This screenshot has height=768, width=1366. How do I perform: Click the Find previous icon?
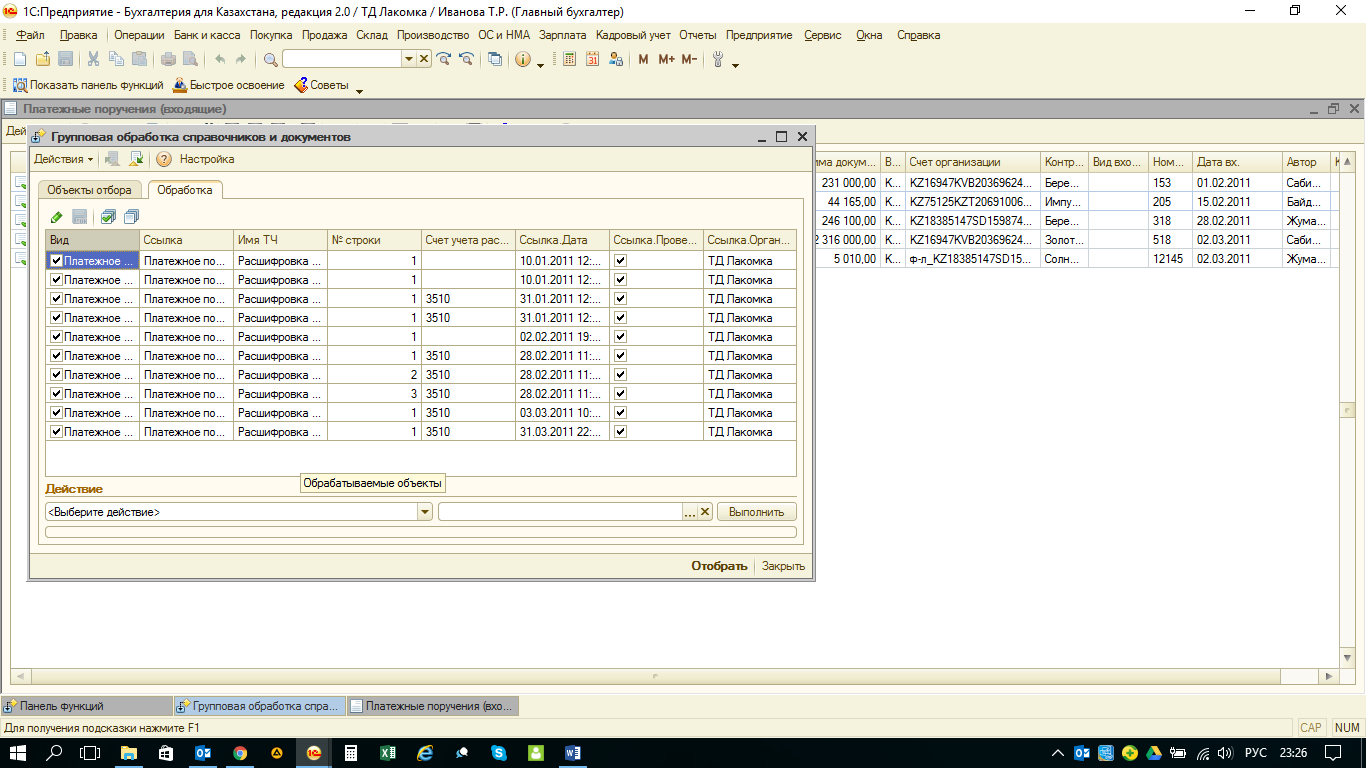[465, 60]
